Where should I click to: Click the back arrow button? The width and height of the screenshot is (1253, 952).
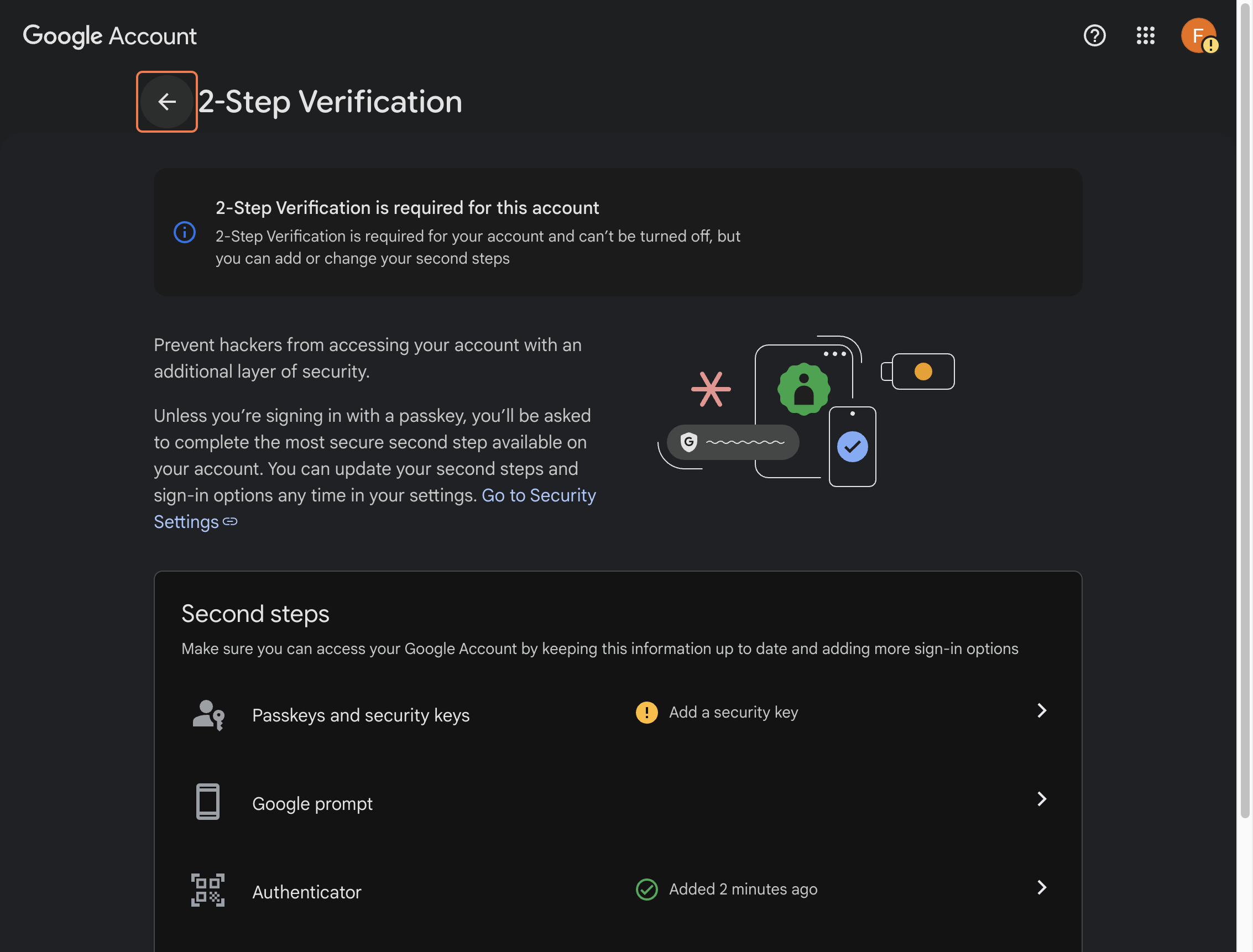(166, 102)
